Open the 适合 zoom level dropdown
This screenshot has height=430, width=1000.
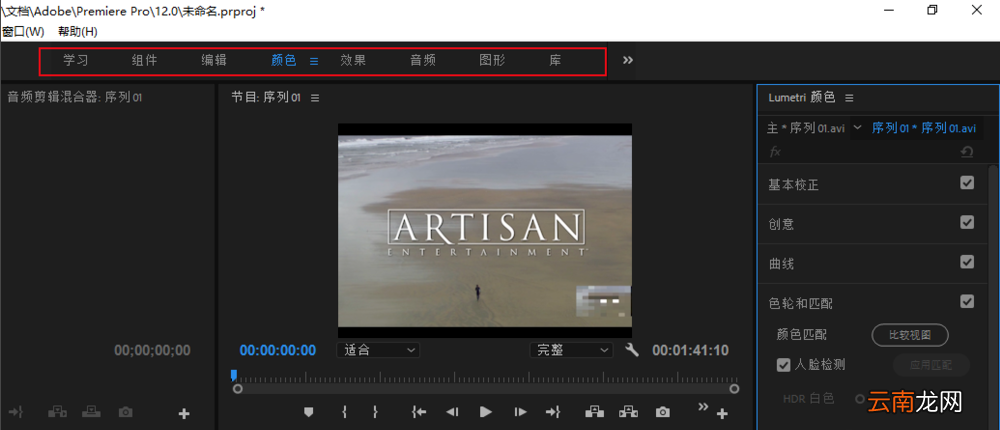point(378,350)
